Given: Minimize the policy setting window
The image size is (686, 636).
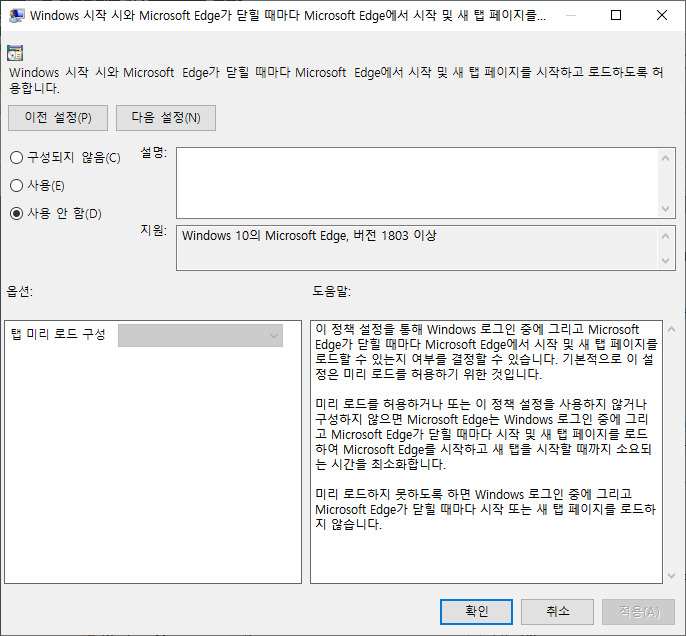Looking at the screenshot, I should pos(570,15).
